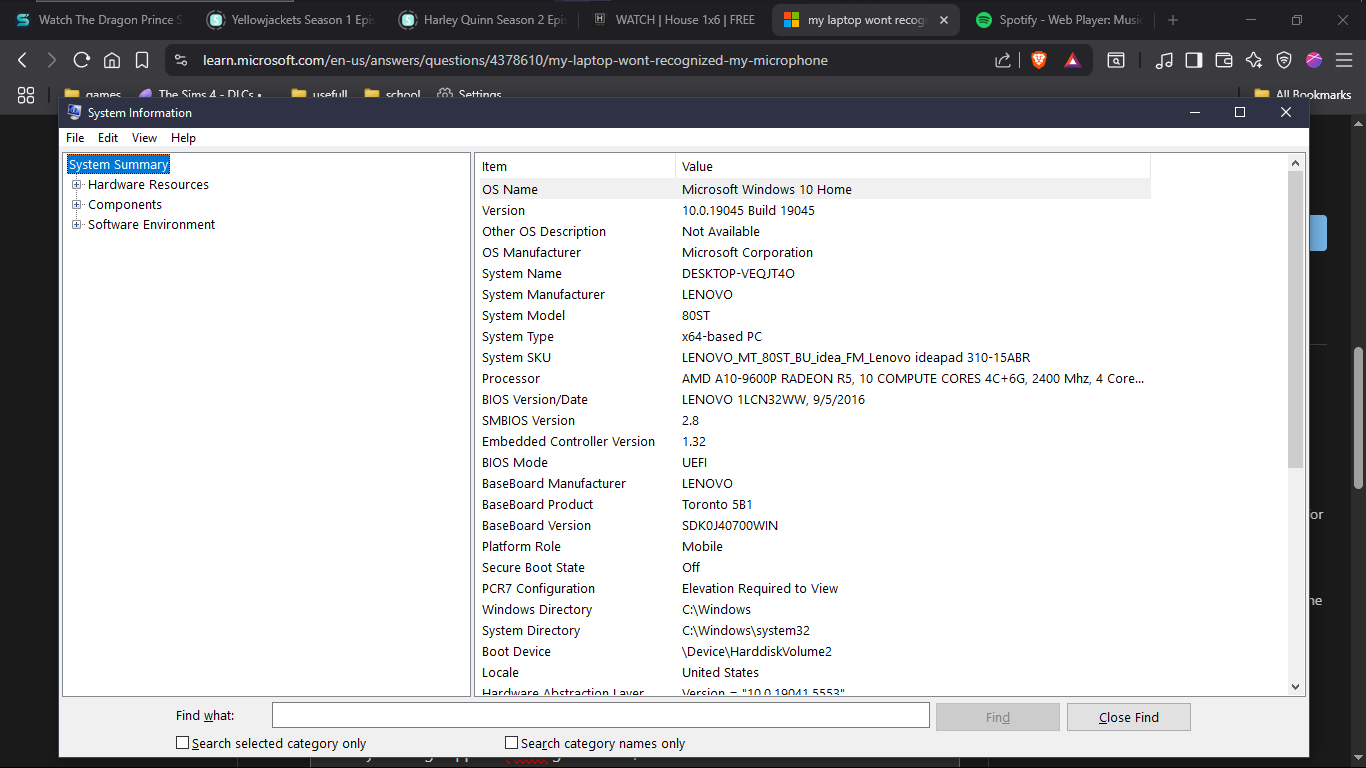Viewport: 1366px width, 768px height.
Task: Open the Brave hamburger main menu
Action: coord(1344,60)
